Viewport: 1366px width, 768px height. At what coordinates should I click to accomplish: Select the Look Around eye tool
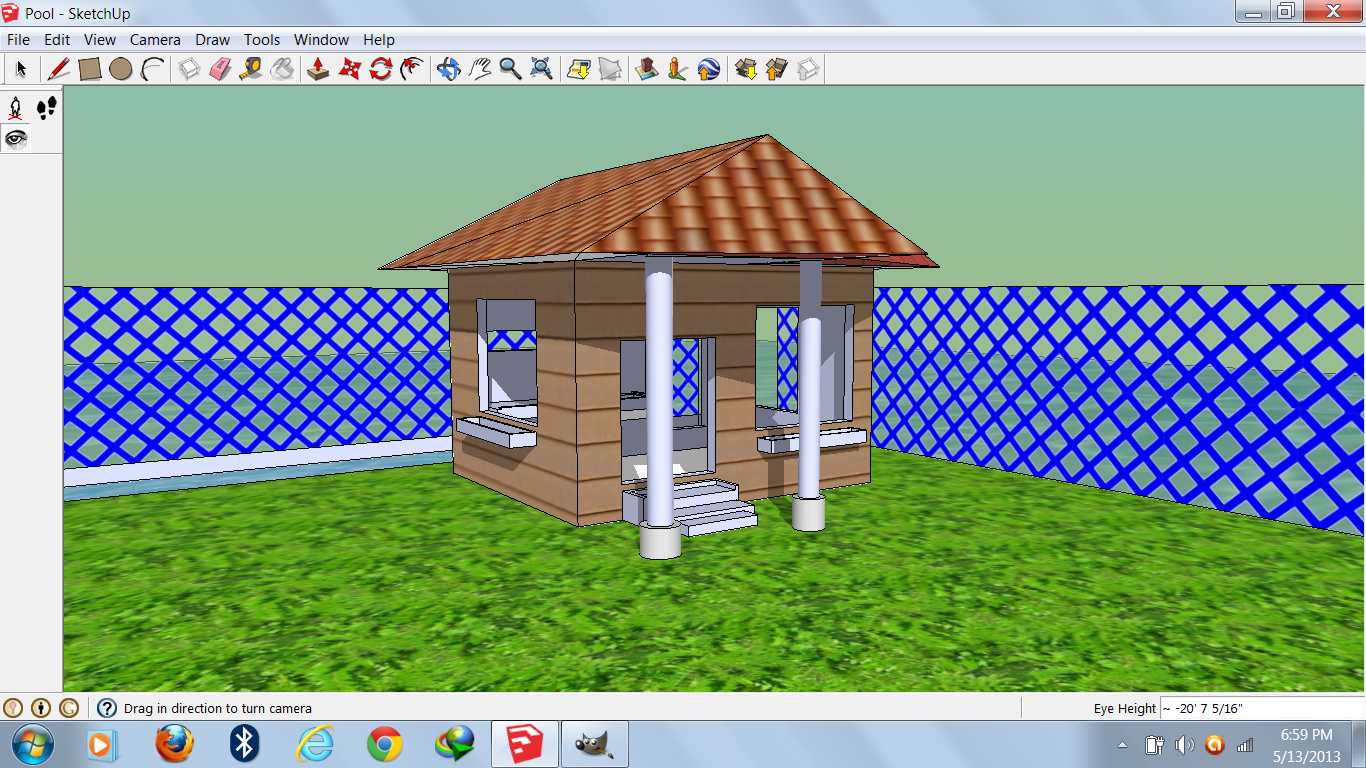[x=16, y=139]
